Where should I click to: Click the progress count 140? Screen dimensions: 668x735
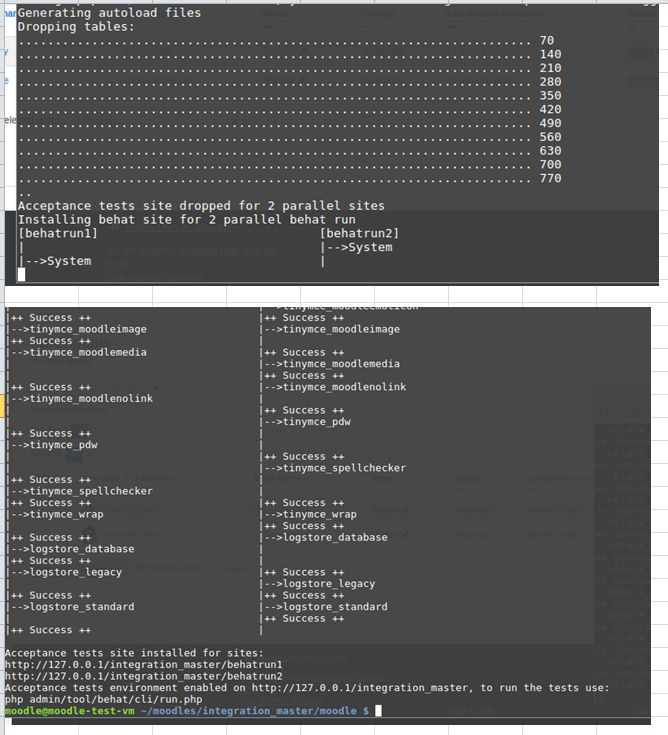pos(550,54)
